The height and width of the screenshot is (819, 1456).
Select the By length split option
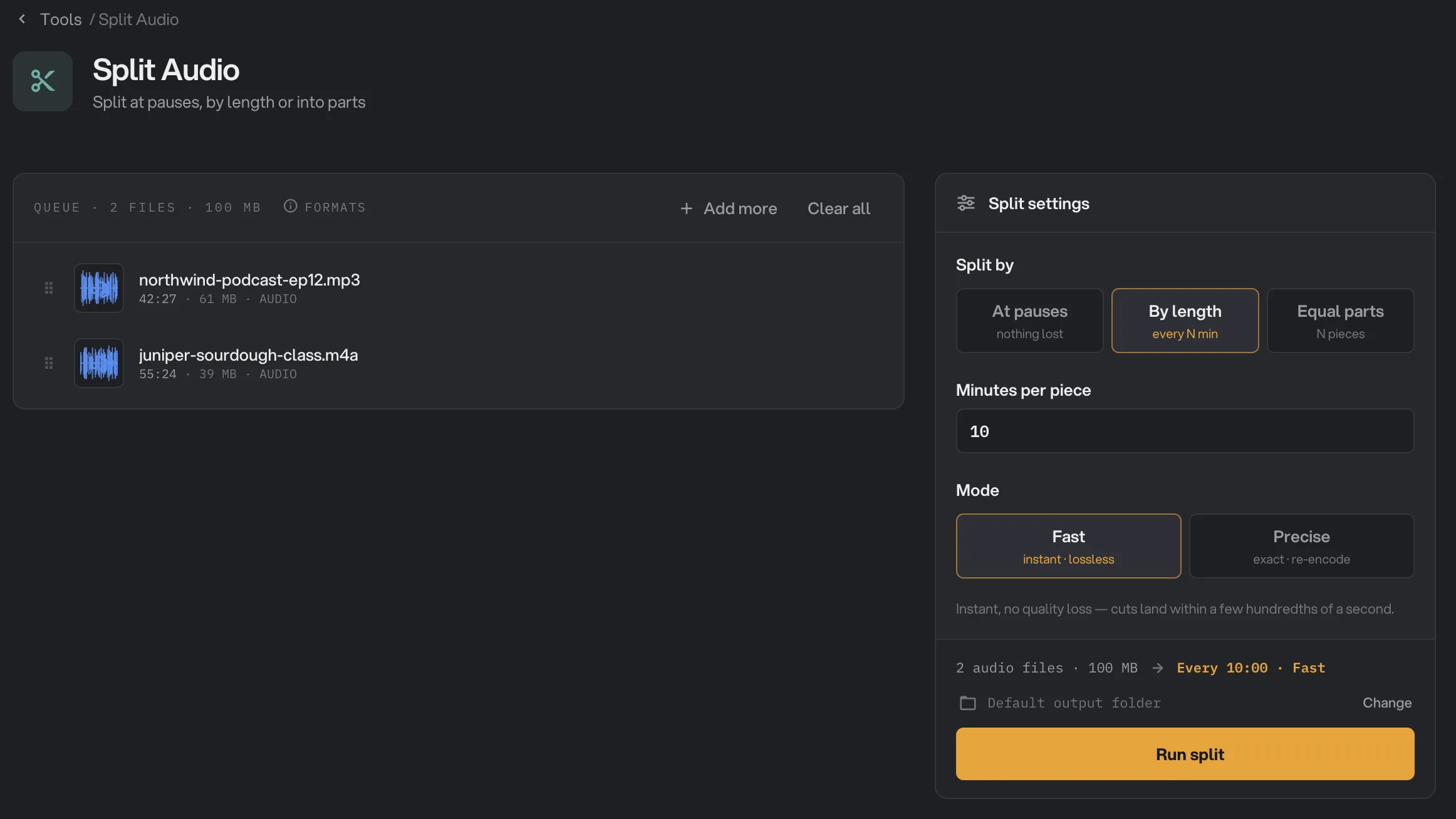point(1185,321)
